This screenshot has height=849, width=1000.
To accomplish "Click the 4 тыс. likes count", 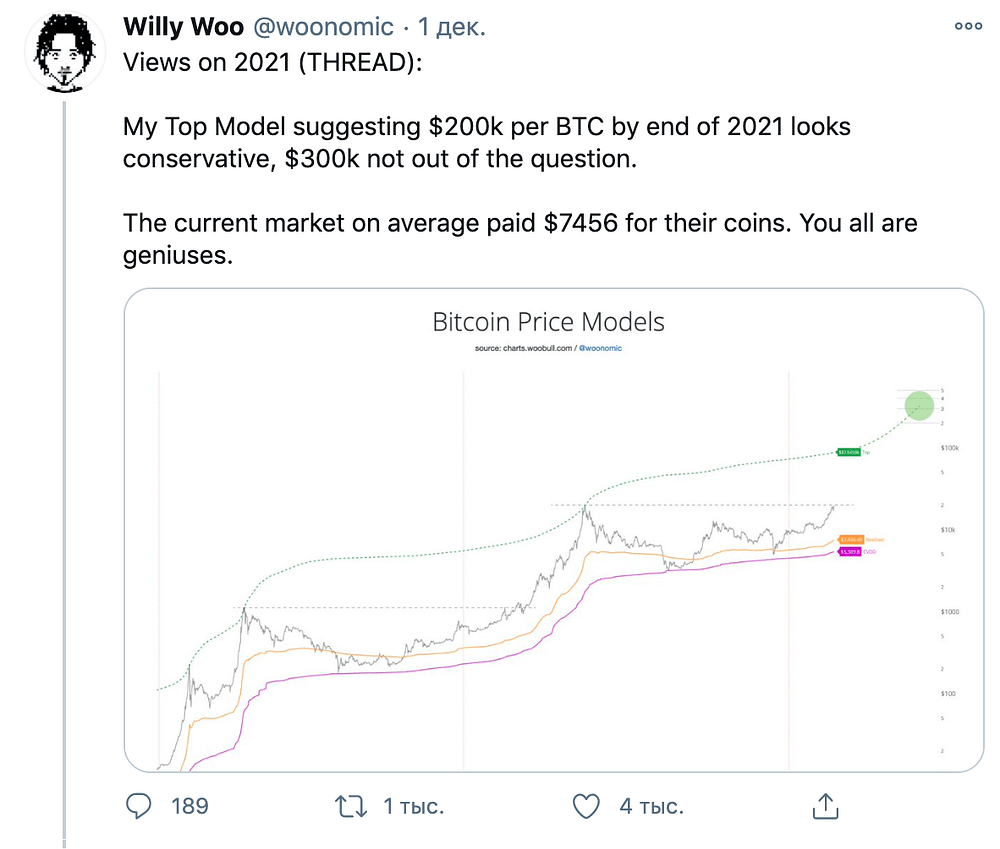I will (x=651, y=806).
